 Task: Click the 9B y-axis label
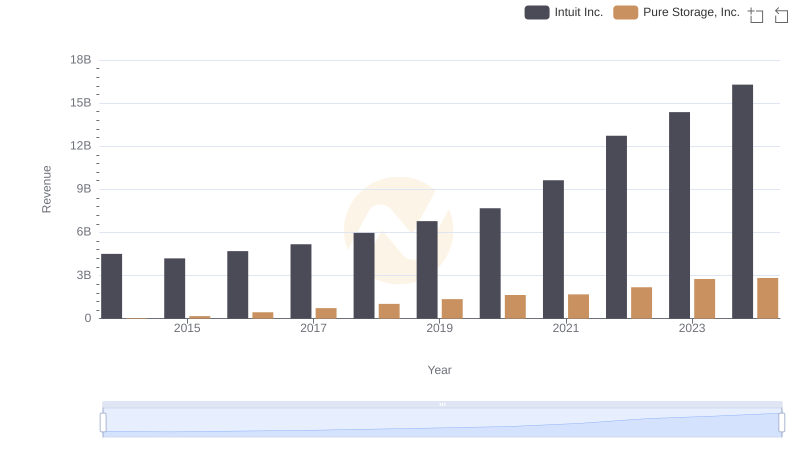(x=84, y=189)
